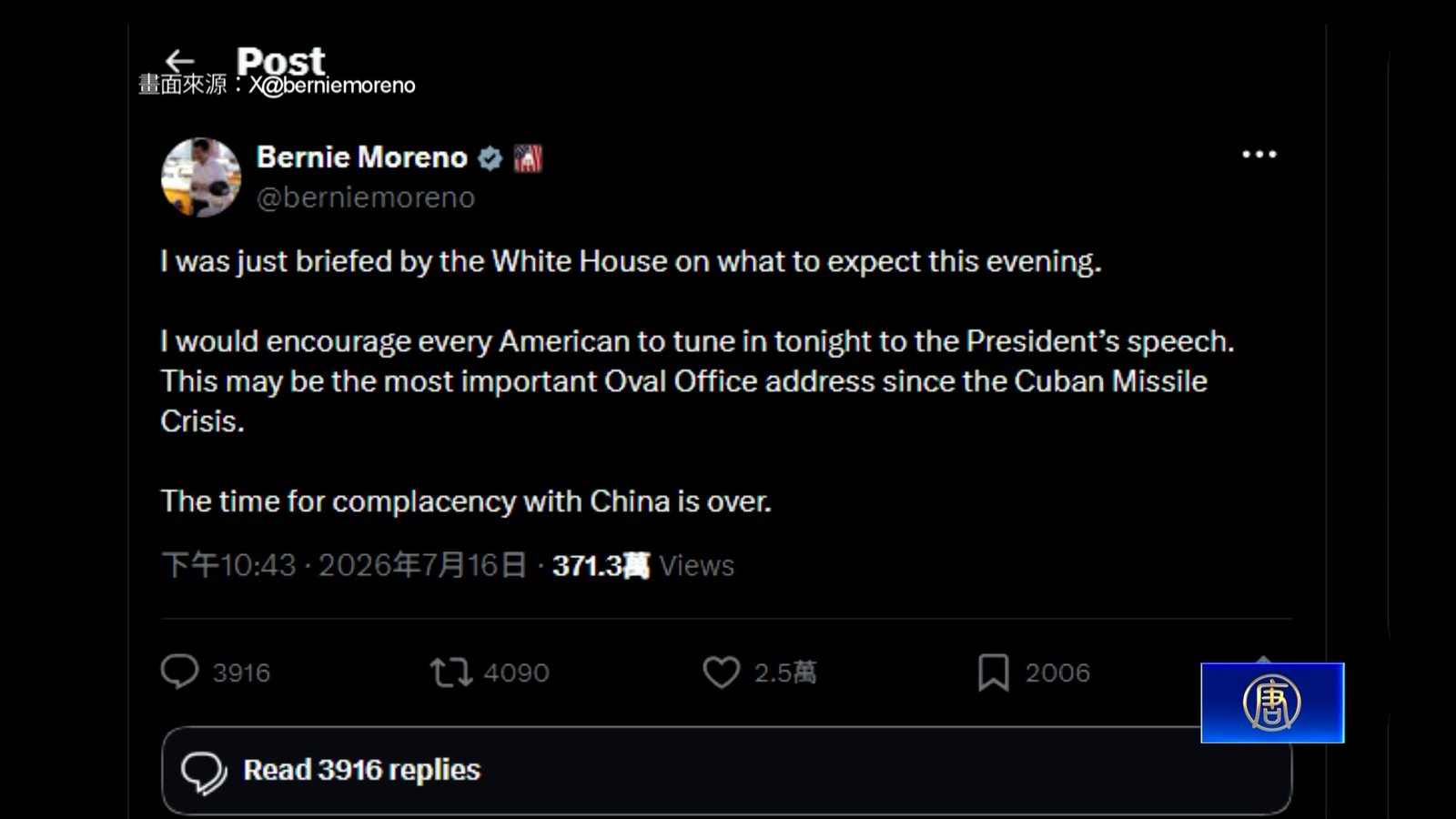The width and height of the screenshot is (1456, 819).
Task: Click the 3916 reply count
Action: [241, 672]
